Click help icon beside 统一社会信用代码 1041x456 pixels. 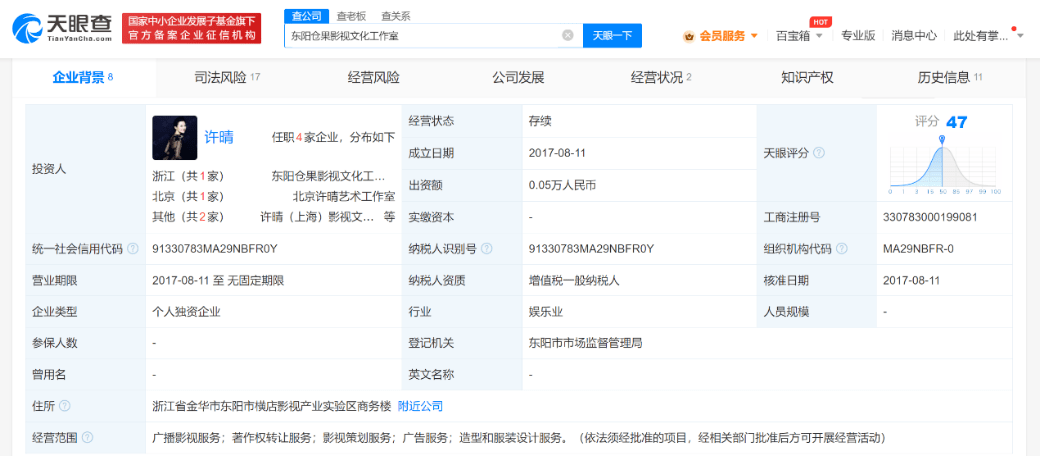(x=133, y=248)
